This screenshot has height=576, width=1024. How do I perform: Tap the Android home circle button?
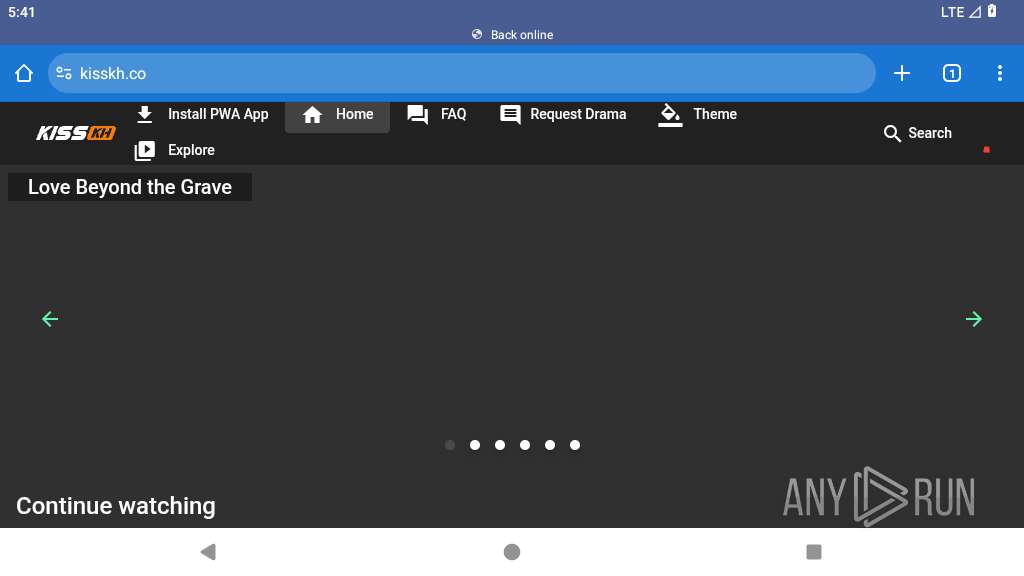[x=512, y=552]
